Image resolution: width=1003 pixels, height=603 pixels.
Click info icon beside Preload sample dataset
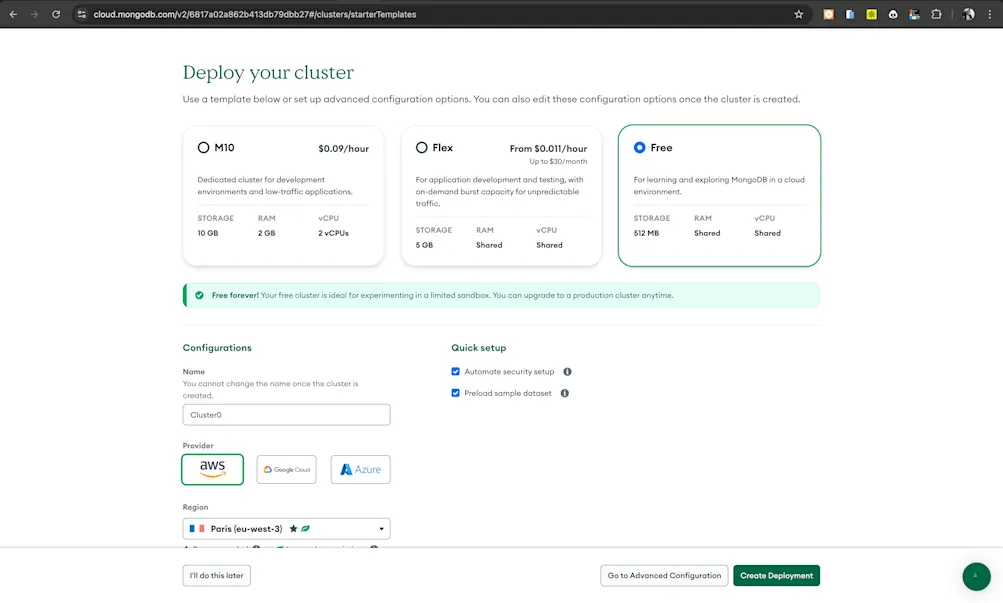click(563, 393)
